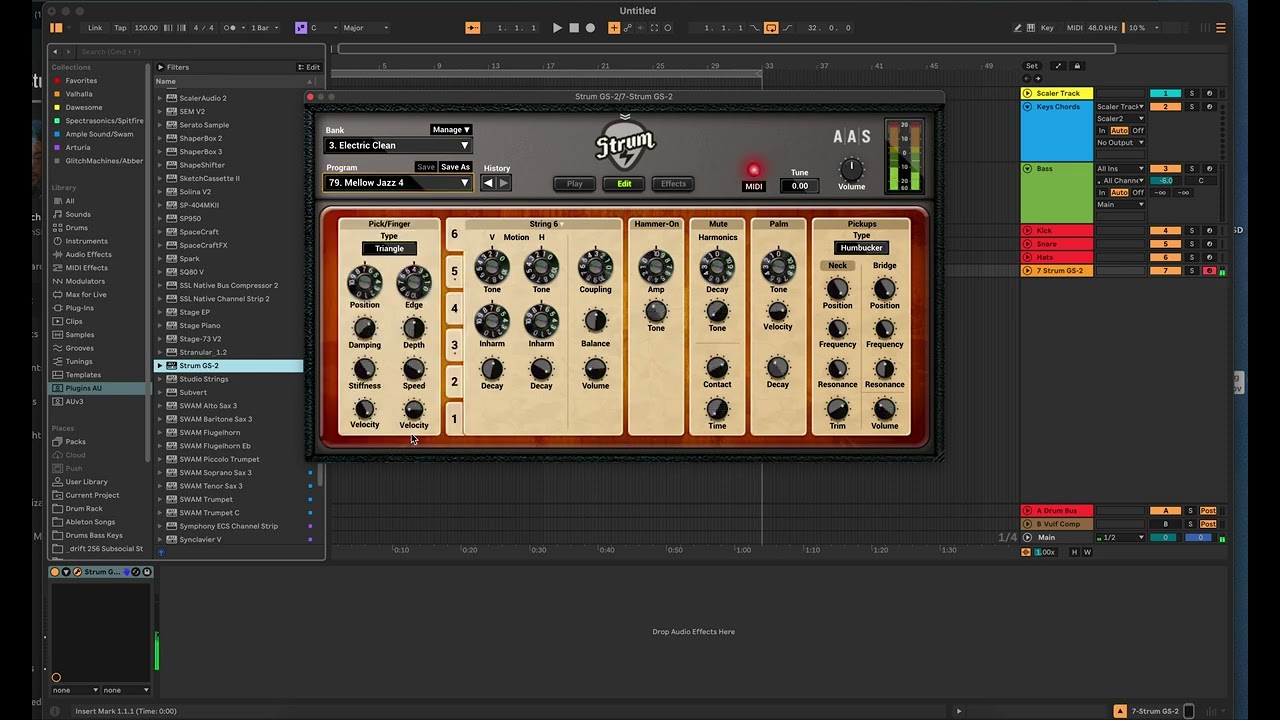Switch to the Strum Play view

pyautogui.click(x=575, y=184)
